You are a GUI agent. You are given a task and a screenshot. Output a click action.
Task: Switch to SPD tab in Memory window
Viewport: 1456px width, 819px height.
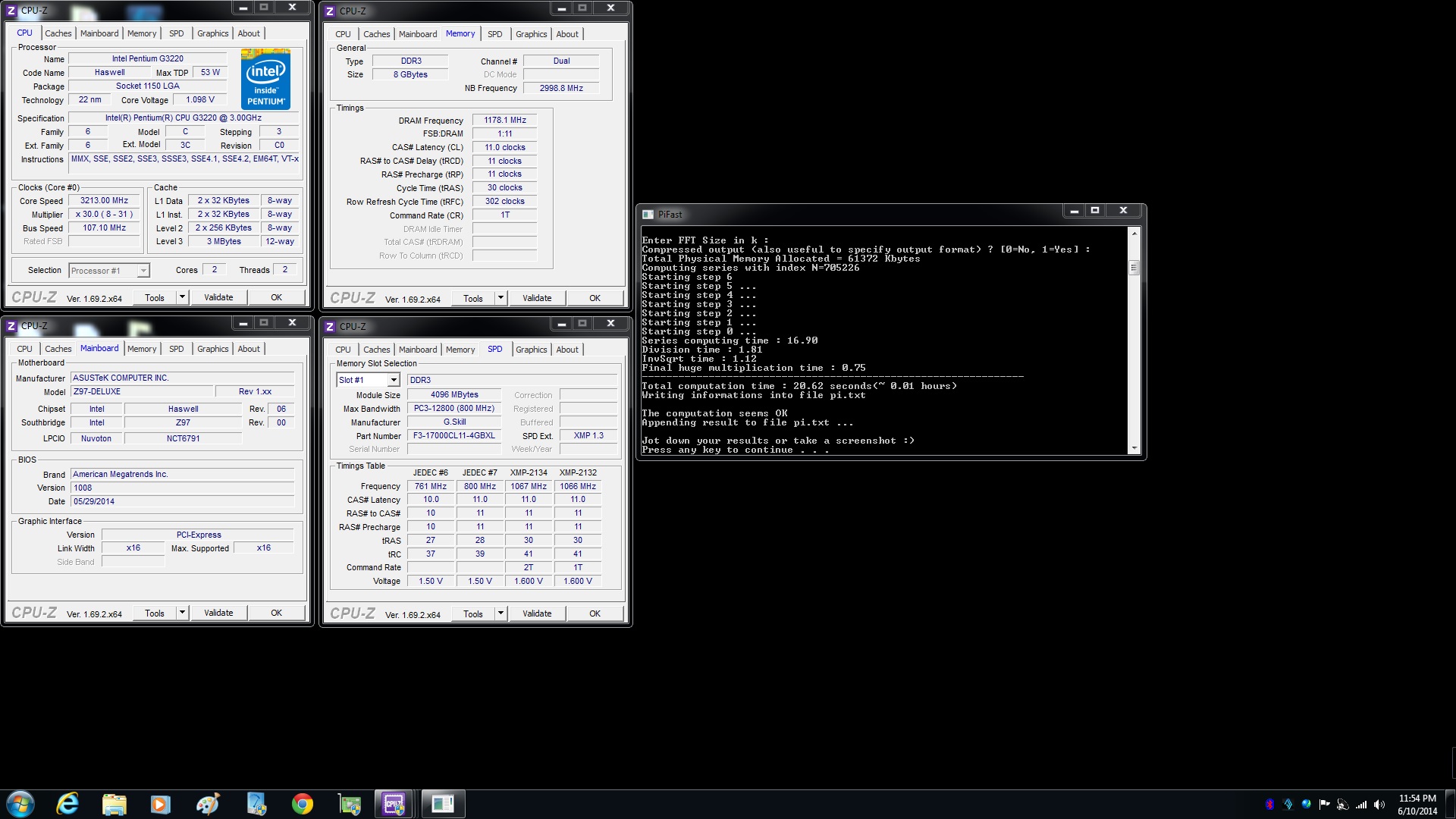495,34
